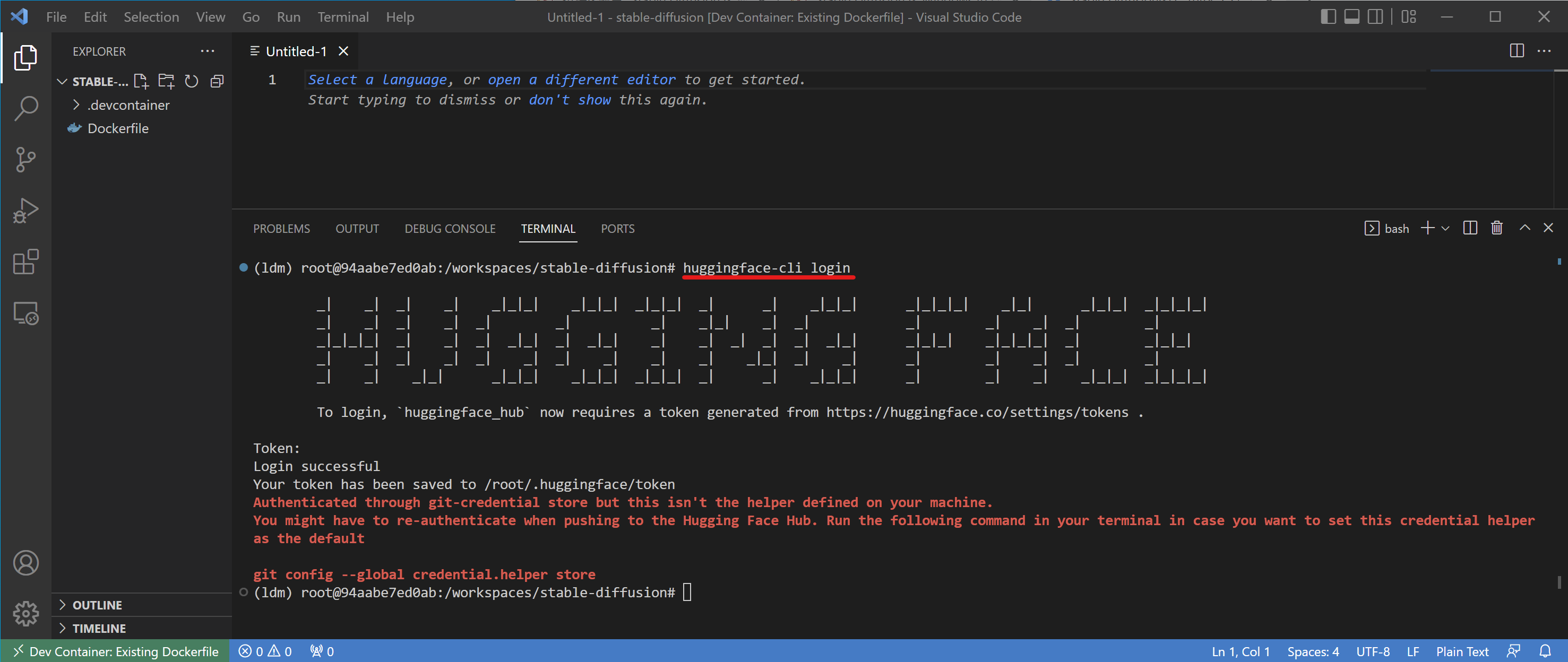Open the Extensions view
This screenshot has width=1568, height=662.
[25, 262]
